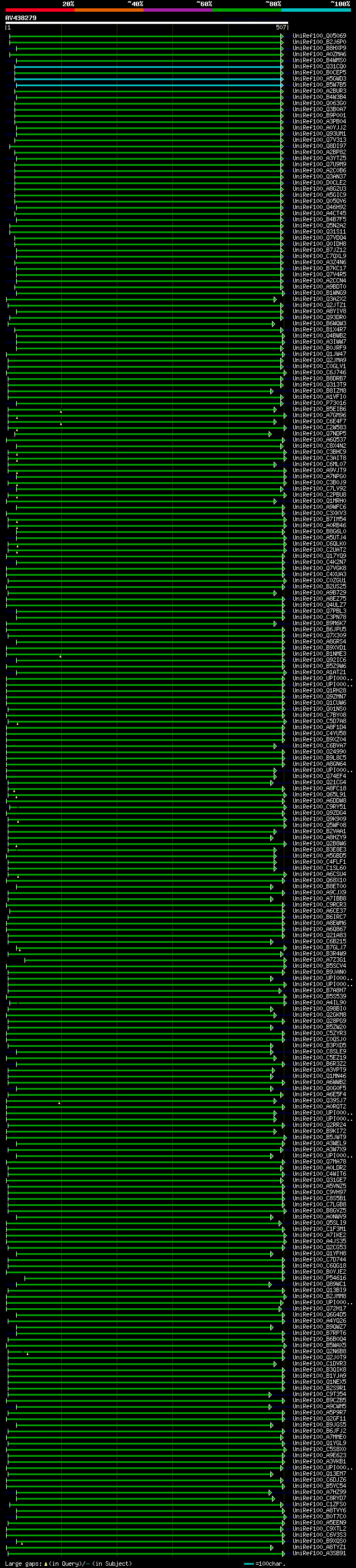
Task: Click the UniRef100_Q65L91 label
Action: click(x=319, y=794)
